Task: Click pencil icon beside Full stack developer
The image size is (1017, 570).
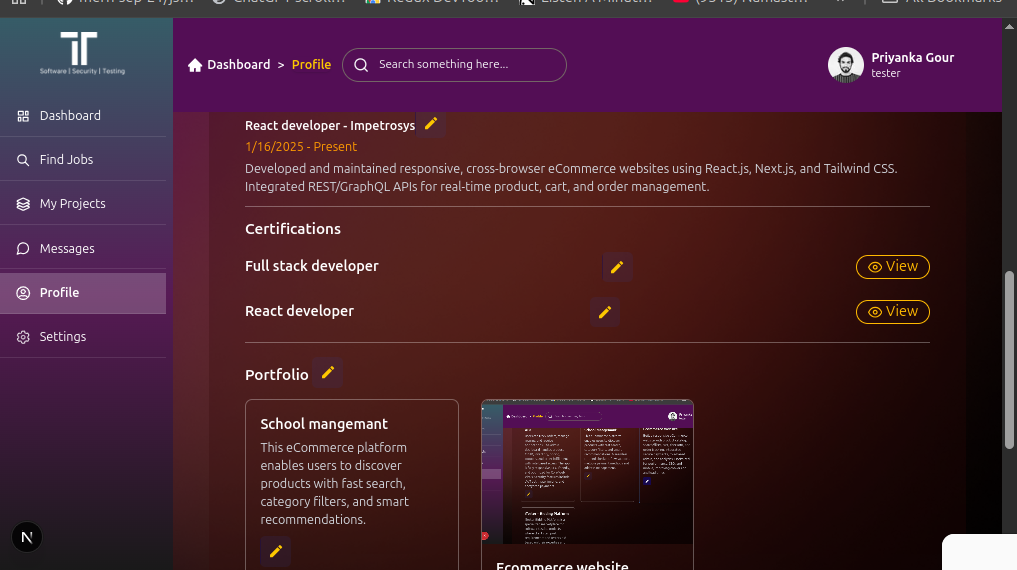Action: tap(617, 267)
